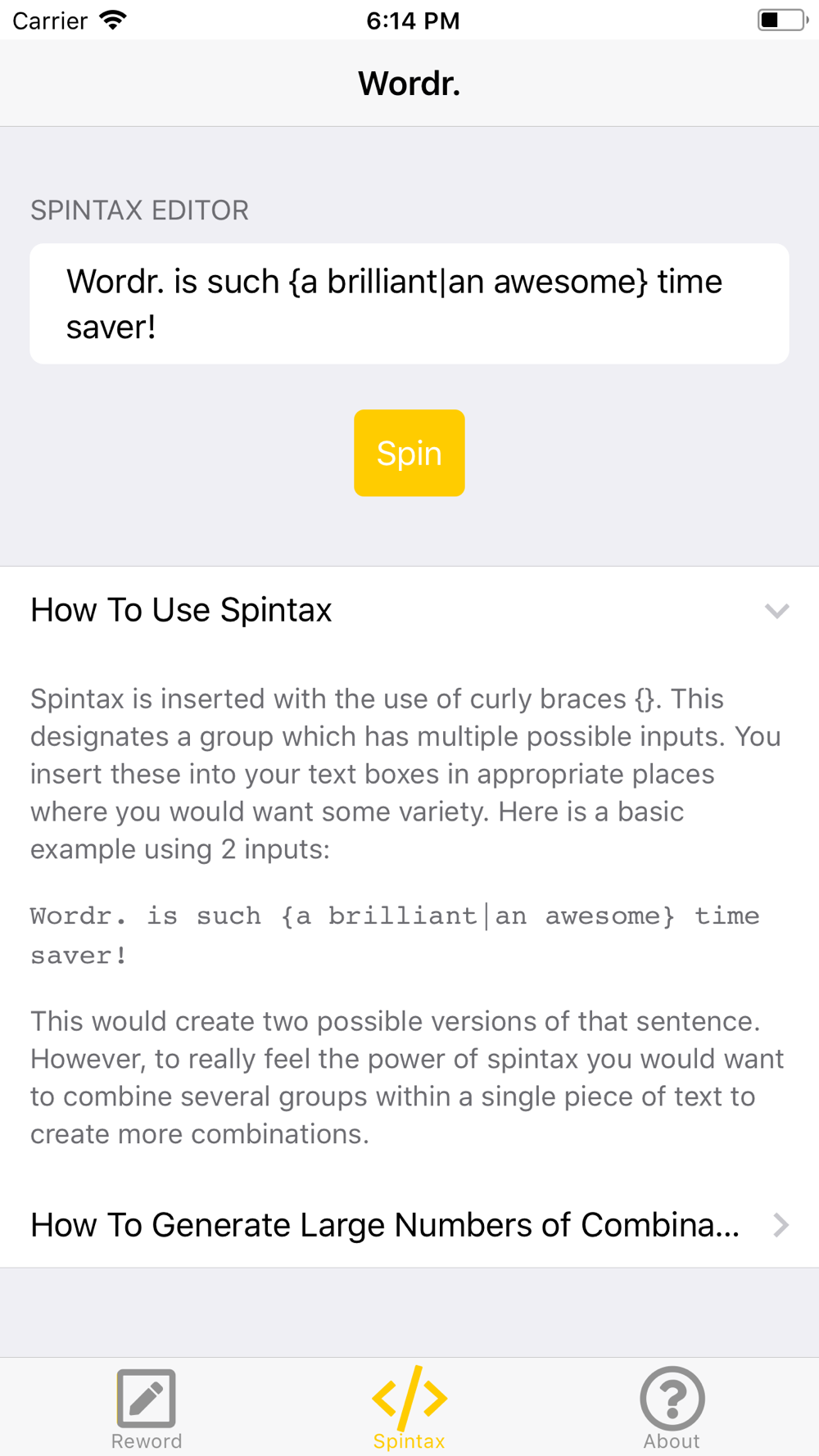Expand How To Generate Large Numbers chevron
Screen dimensions: 819x1456
[781, 1225]
